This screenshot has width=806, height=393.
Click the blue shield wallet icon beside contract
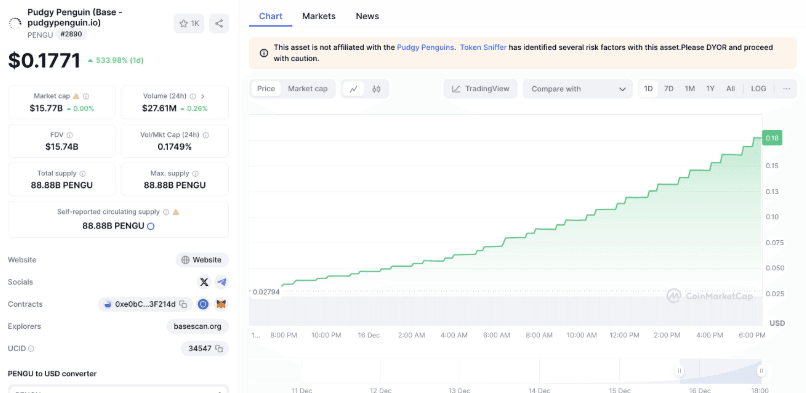[204, 304]
